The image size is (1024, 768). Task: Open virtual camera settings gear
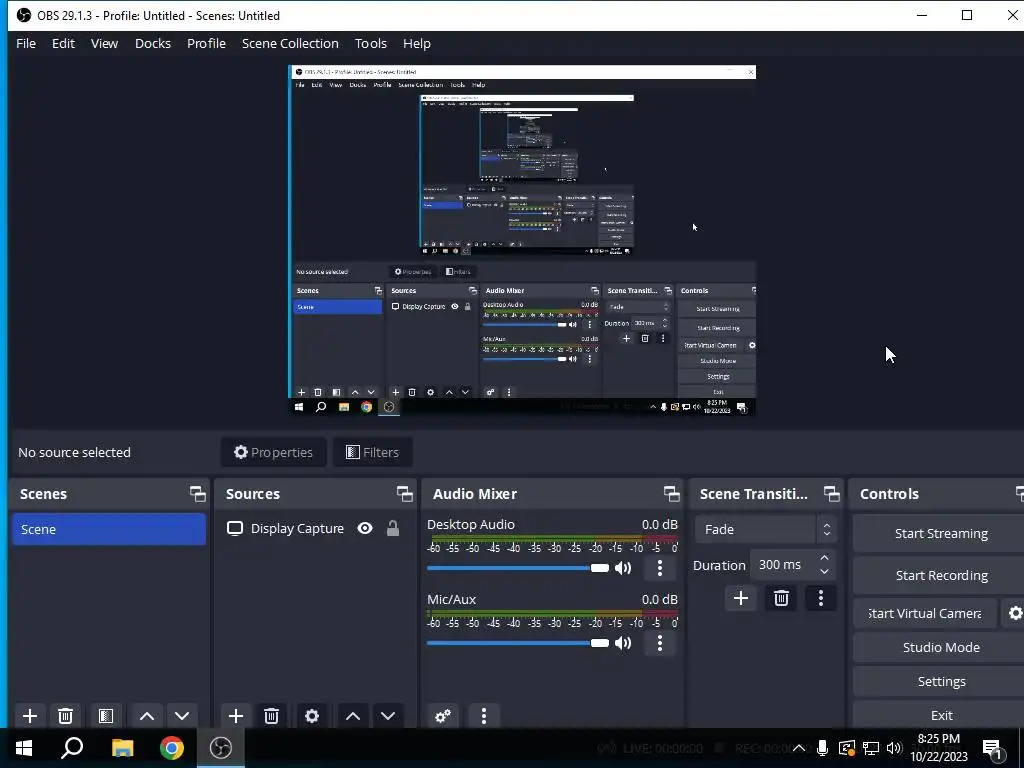tap(1015, 613)
